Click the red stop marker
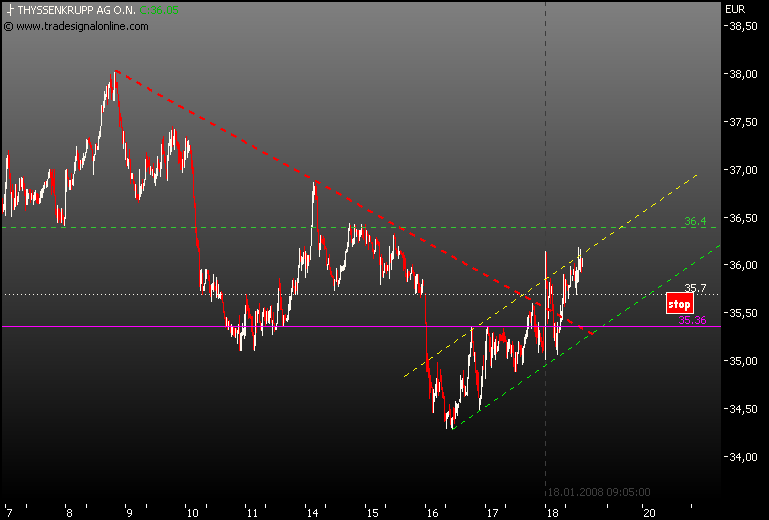 pyautogui.click(x=679, y=303)
